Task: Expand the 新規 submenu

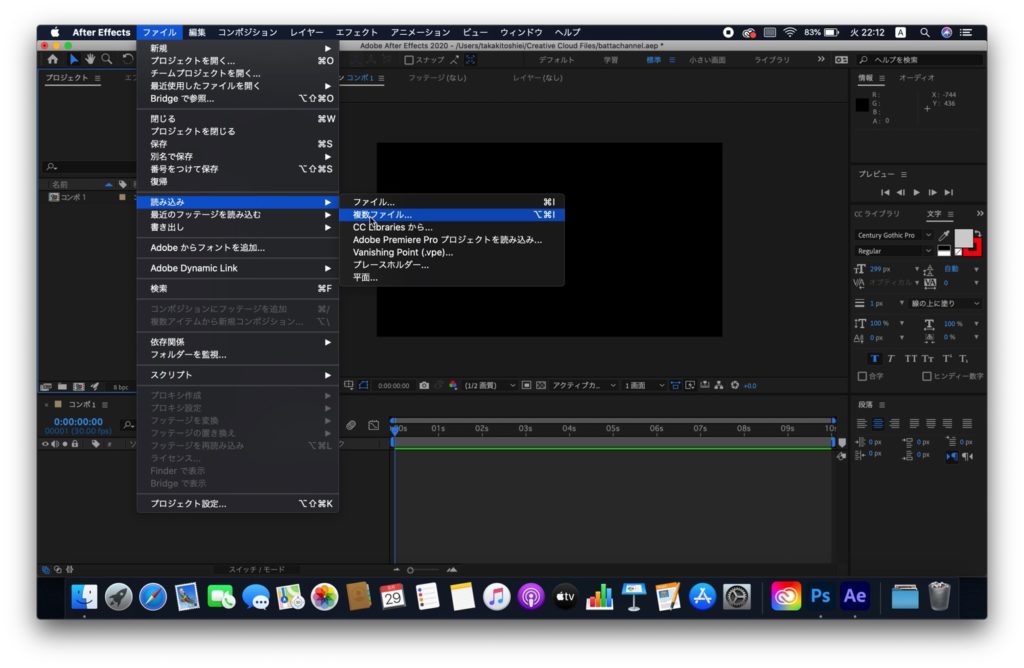Action: point(238,48)
